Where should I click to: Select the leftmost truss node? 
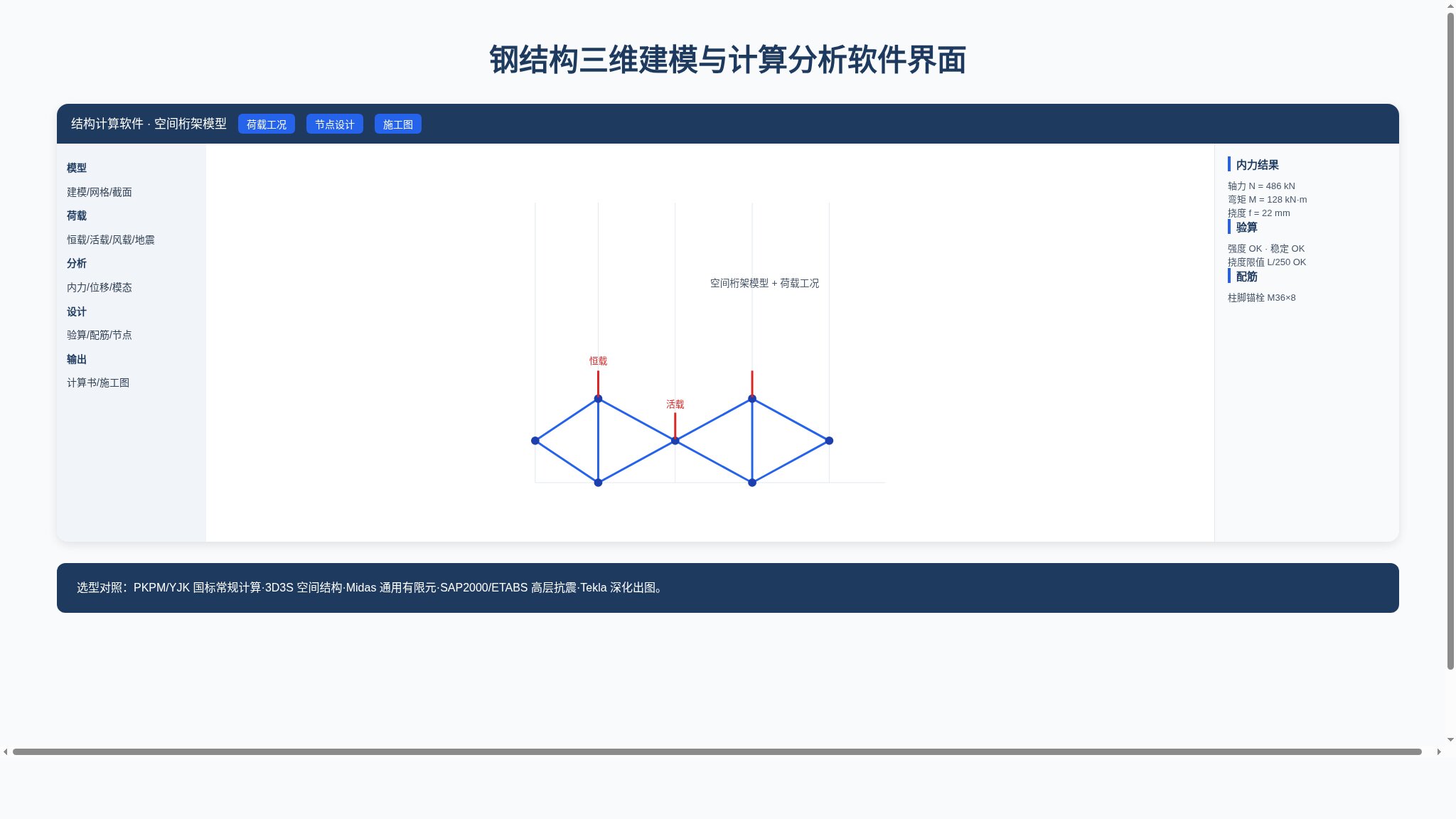pos(535,441)
